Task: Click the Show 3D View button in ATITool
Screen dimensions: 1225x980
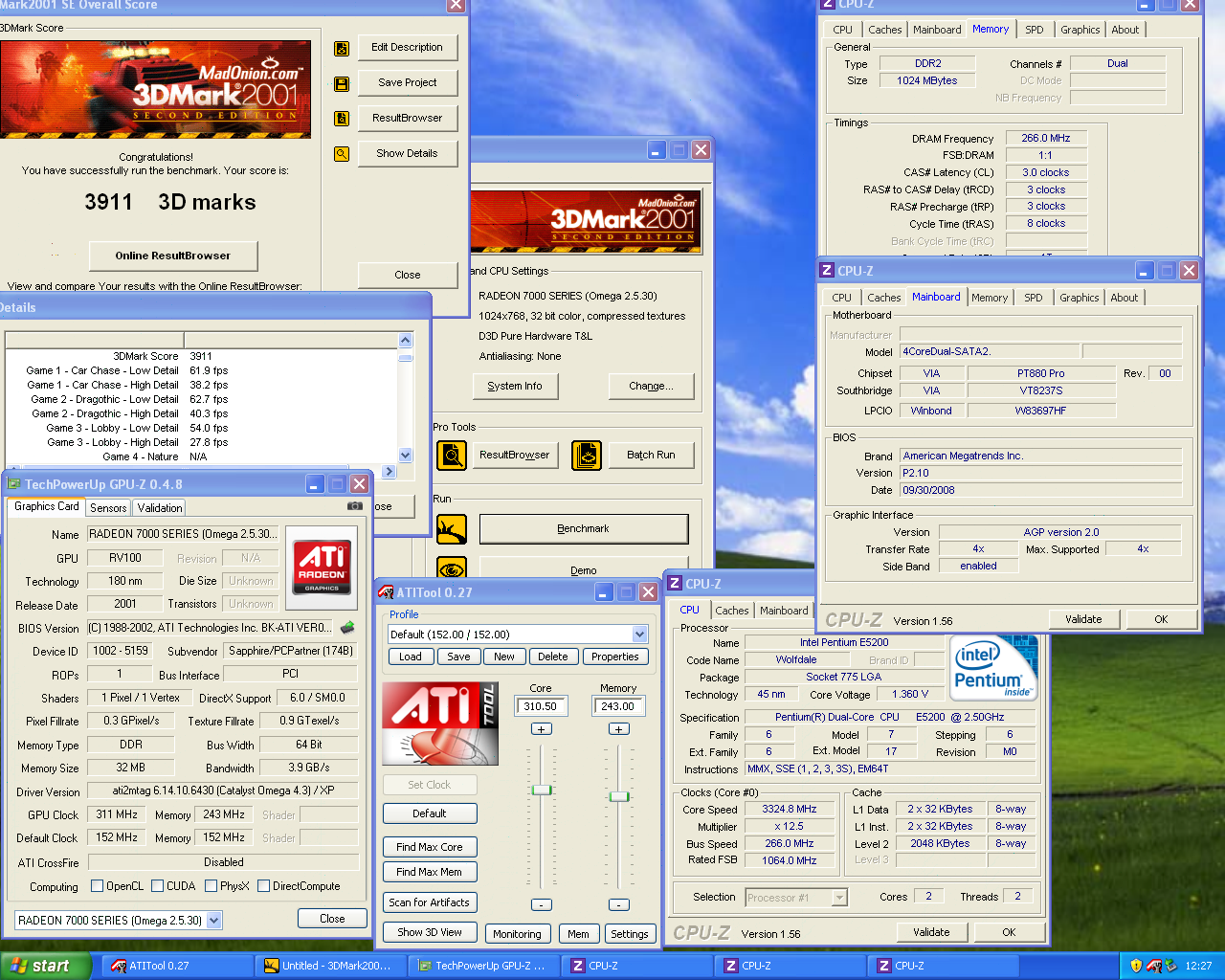Action: click(x=430, y=932)
